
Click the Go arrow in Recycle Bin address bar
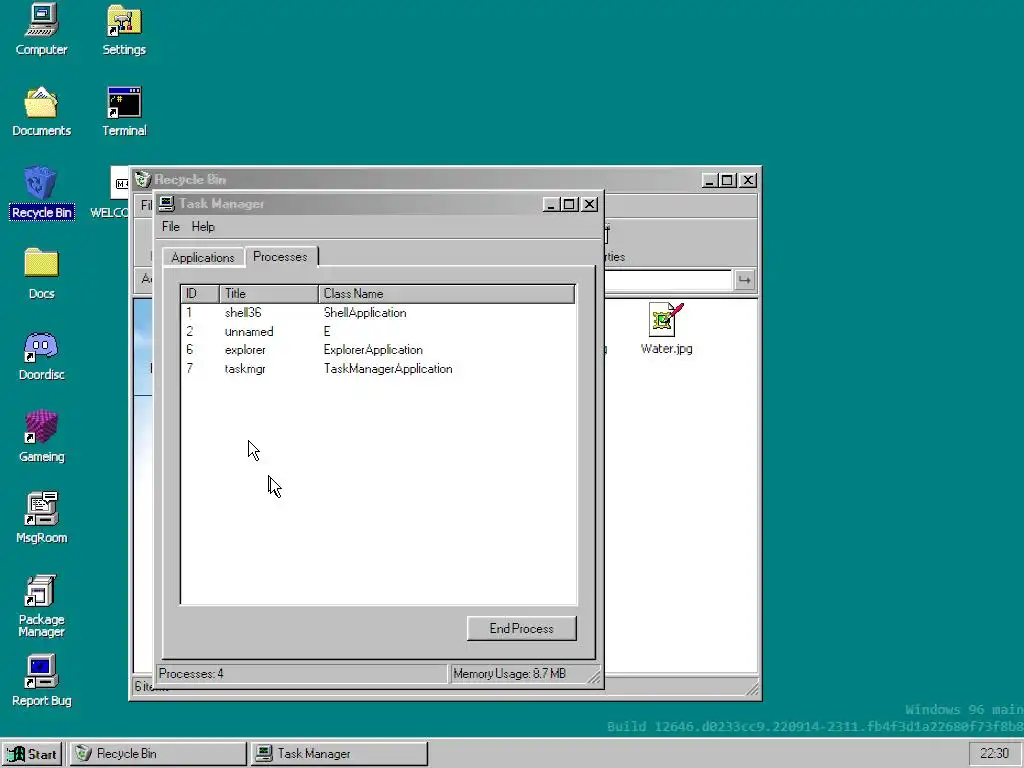click(744, 280)
